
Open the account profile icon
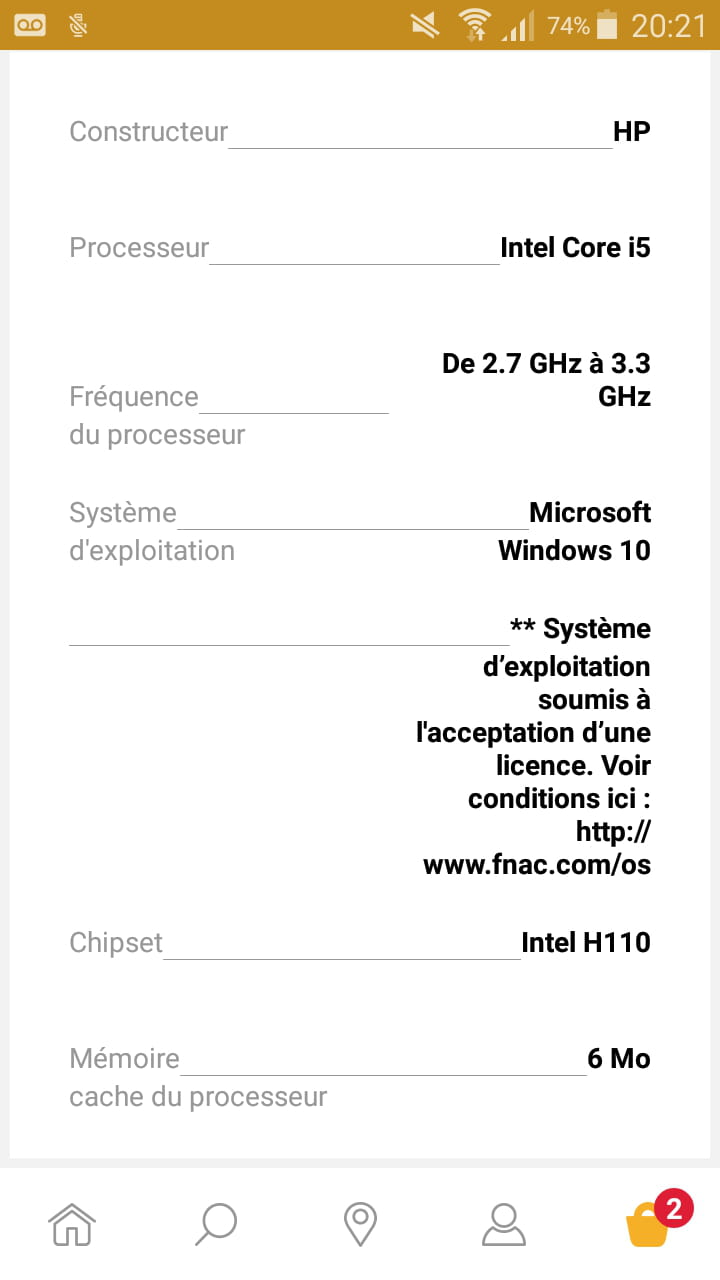503,1222
